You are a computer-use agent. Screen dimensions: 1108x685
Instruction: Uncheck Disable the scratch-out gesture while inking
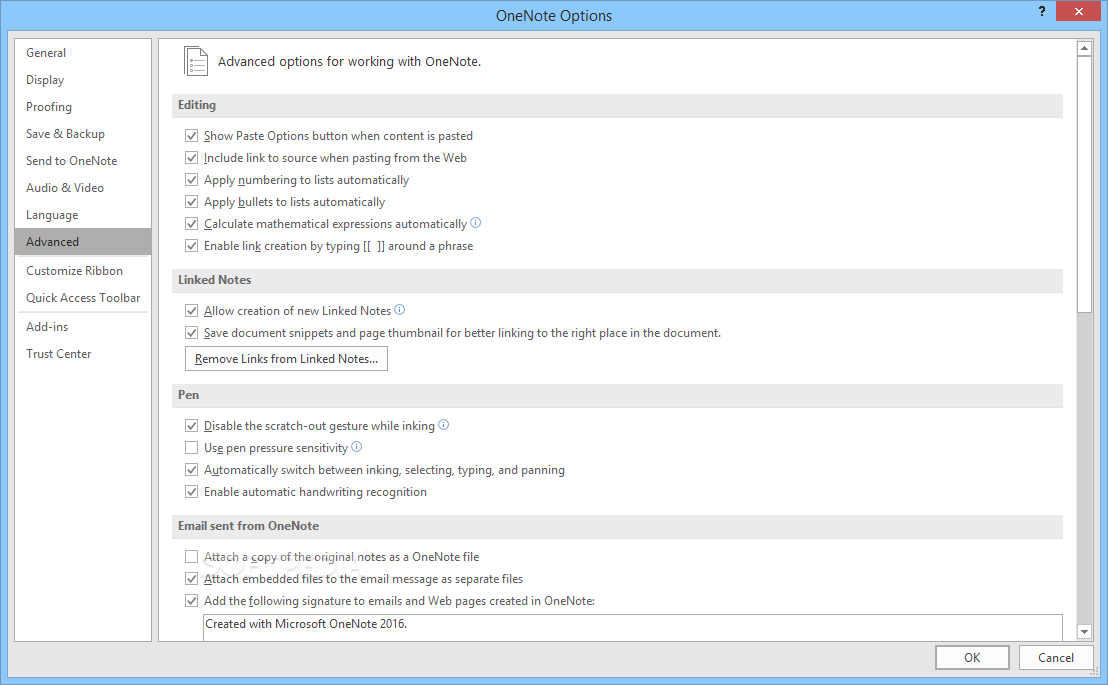(191, 426)
